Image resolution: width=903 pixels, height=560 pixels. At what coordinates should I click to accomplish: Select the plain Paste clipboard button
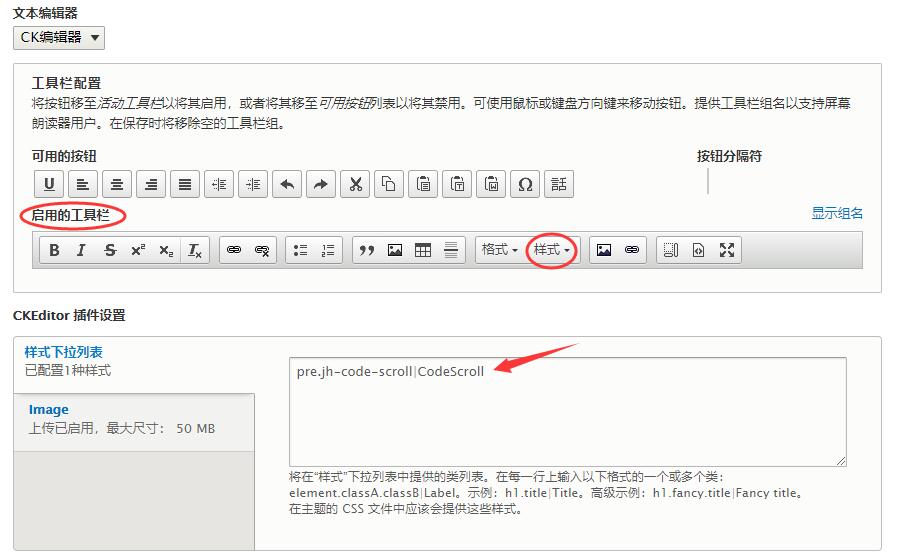pos(423,184)
